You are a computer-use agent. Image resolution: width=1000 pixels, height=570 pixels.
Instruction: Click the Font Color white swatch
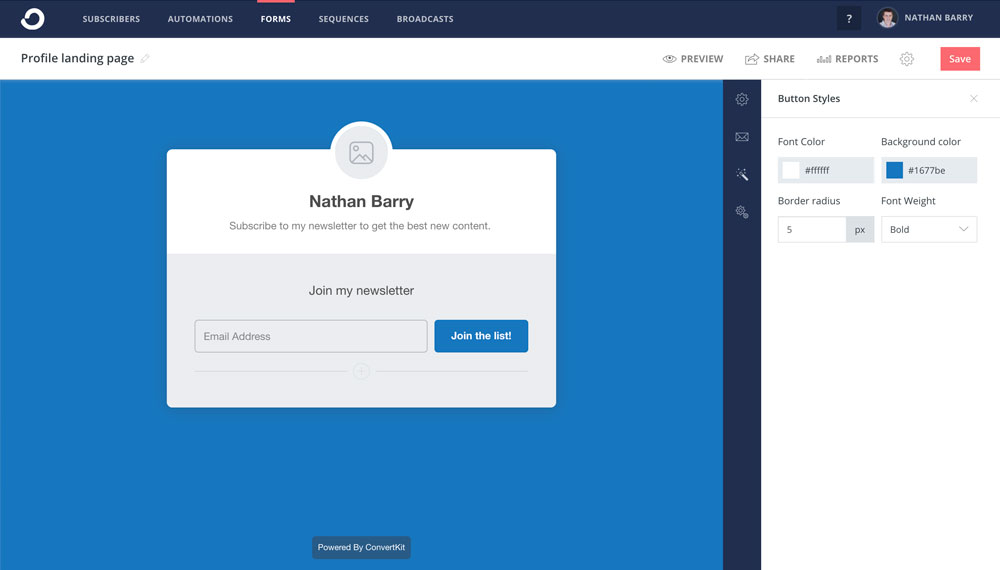[x=791, y=170]
